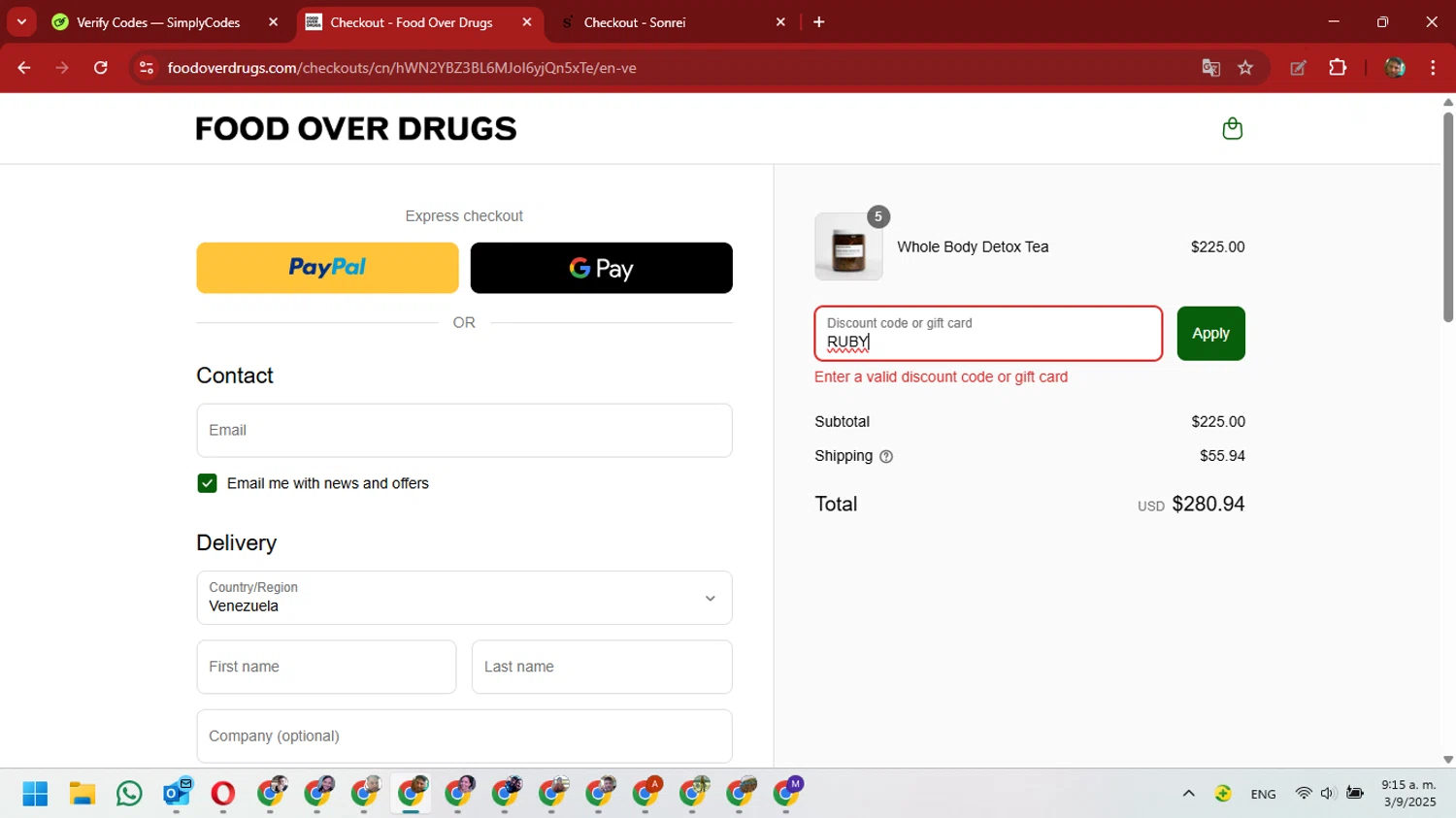Open the shopping bag cart icon
Image resolution: width=1456 pixels, height=818 pixels.
point(1232,128)
